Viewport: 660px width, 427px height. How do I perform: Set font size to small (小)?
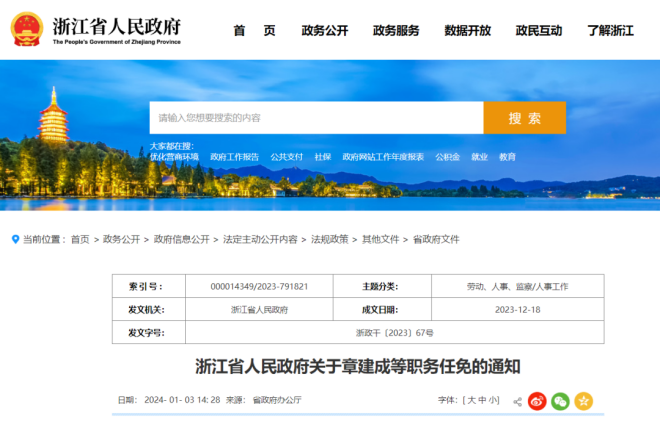493,400
